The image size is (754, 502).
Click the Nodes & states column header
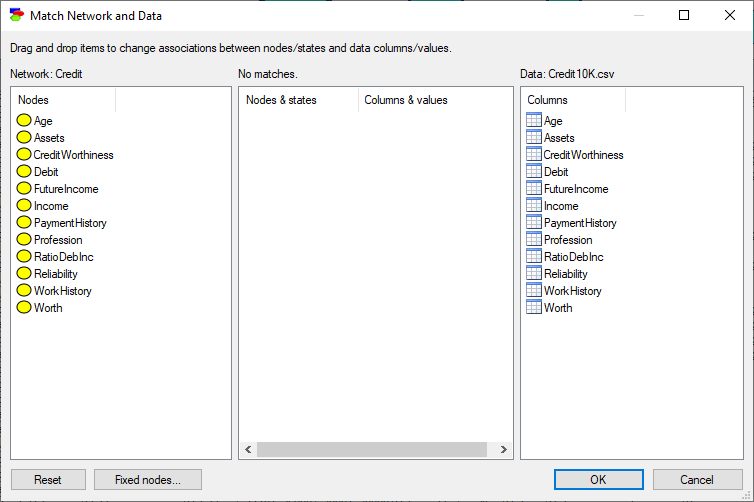299,100
